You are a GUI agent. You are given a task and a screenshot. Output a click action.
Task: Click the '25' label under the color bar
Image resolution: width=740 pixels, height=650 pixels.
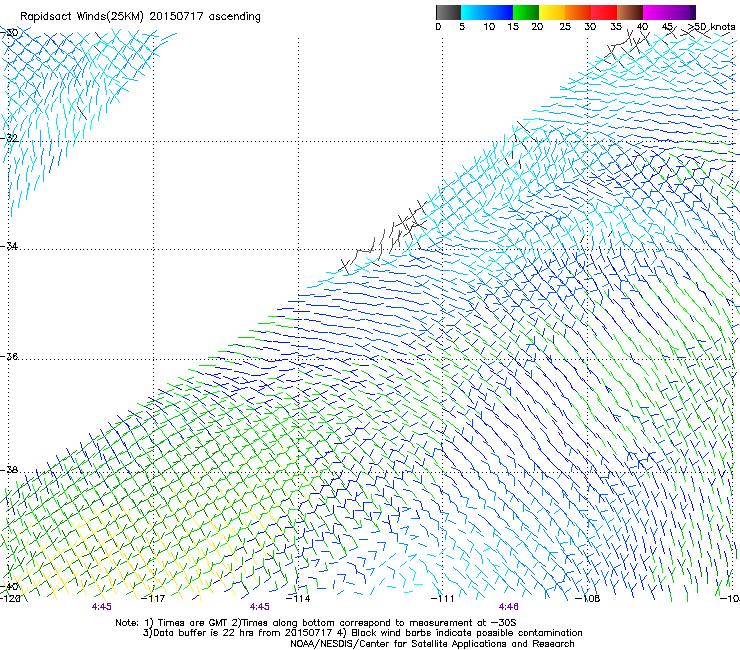pyautogui.click(x=565, y=27)
